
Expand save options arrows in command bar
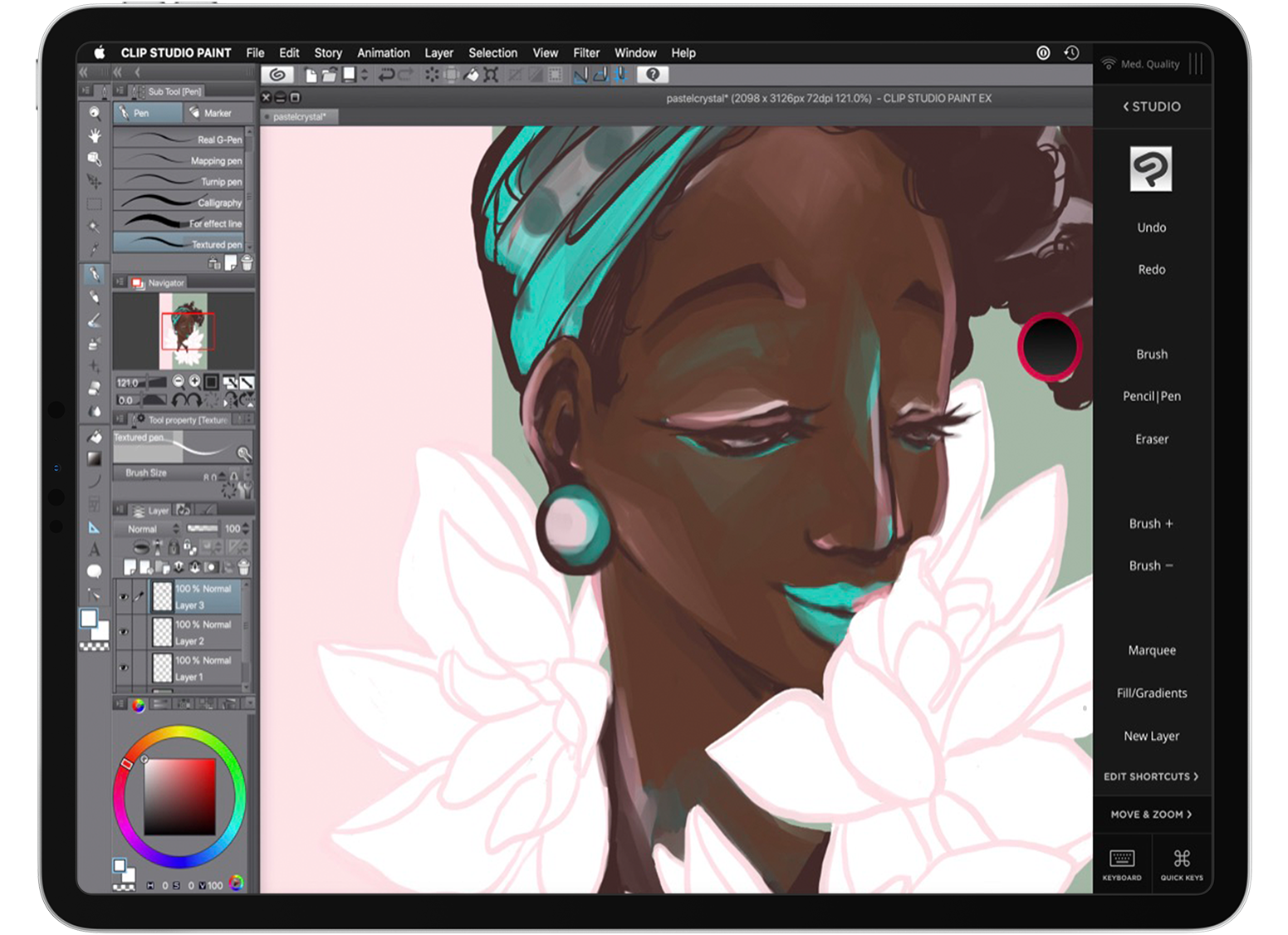[x=365, y=75]
